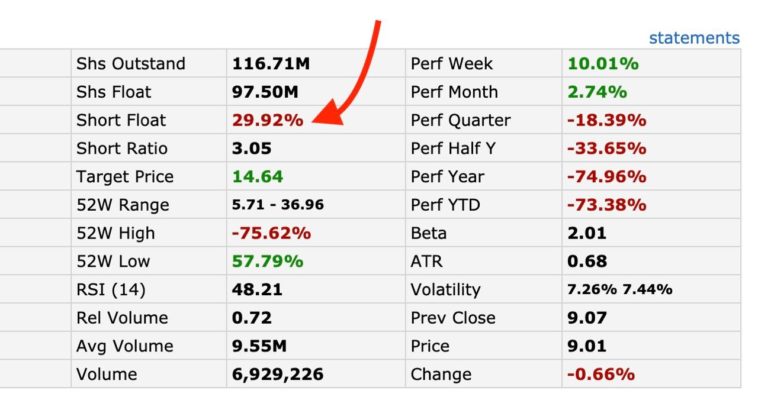Select the Perf Month value 2.74%
The height and width of the screenshot is (400, 758).
point(597,92)
